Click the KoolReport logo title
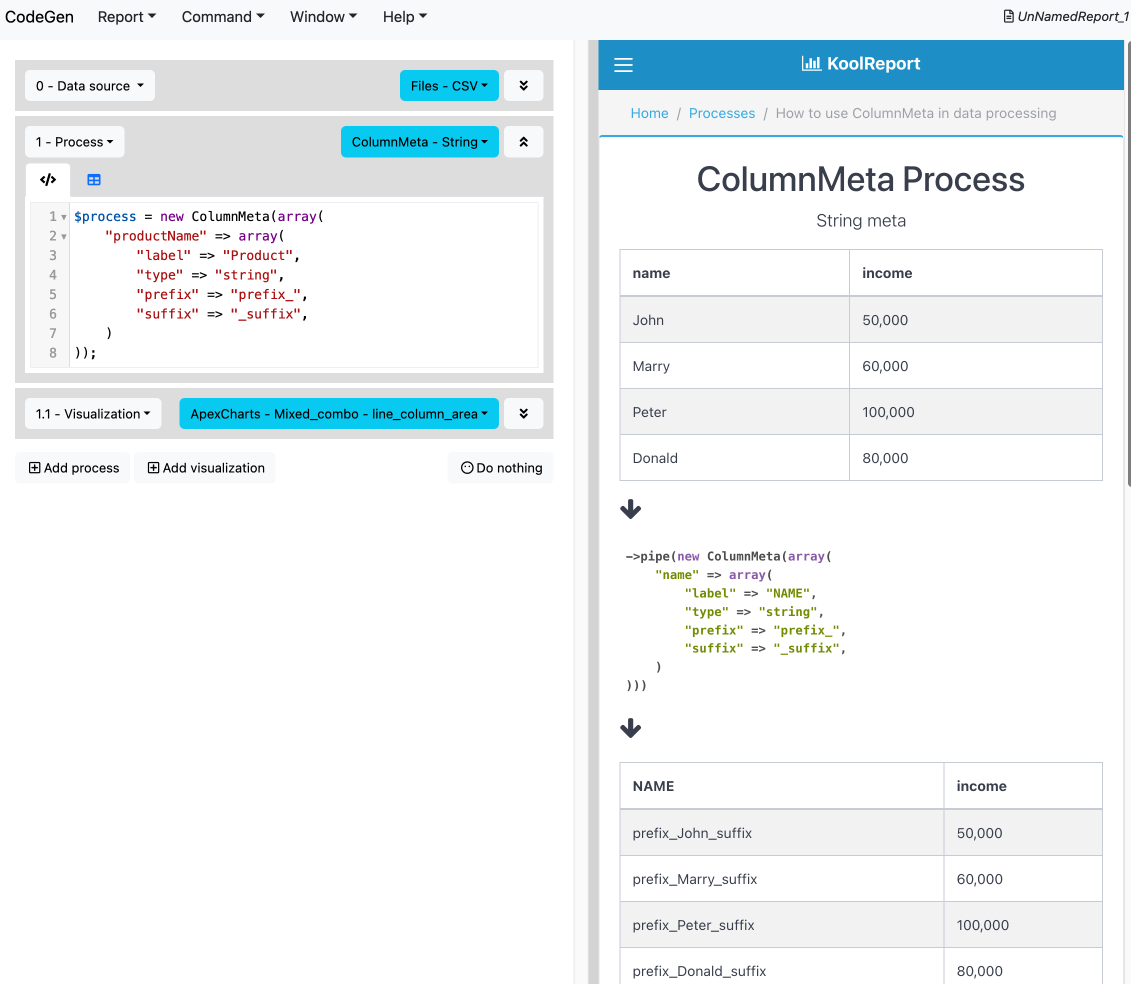1131x984 pixels. click(861, 63)
